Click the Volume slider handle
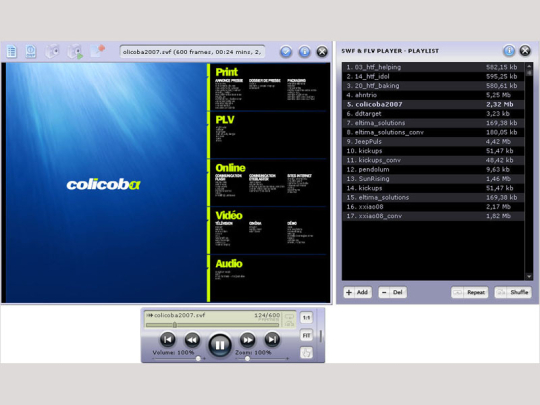The width and height of the screenshot is (540, 405). click(x=198, y=359)
